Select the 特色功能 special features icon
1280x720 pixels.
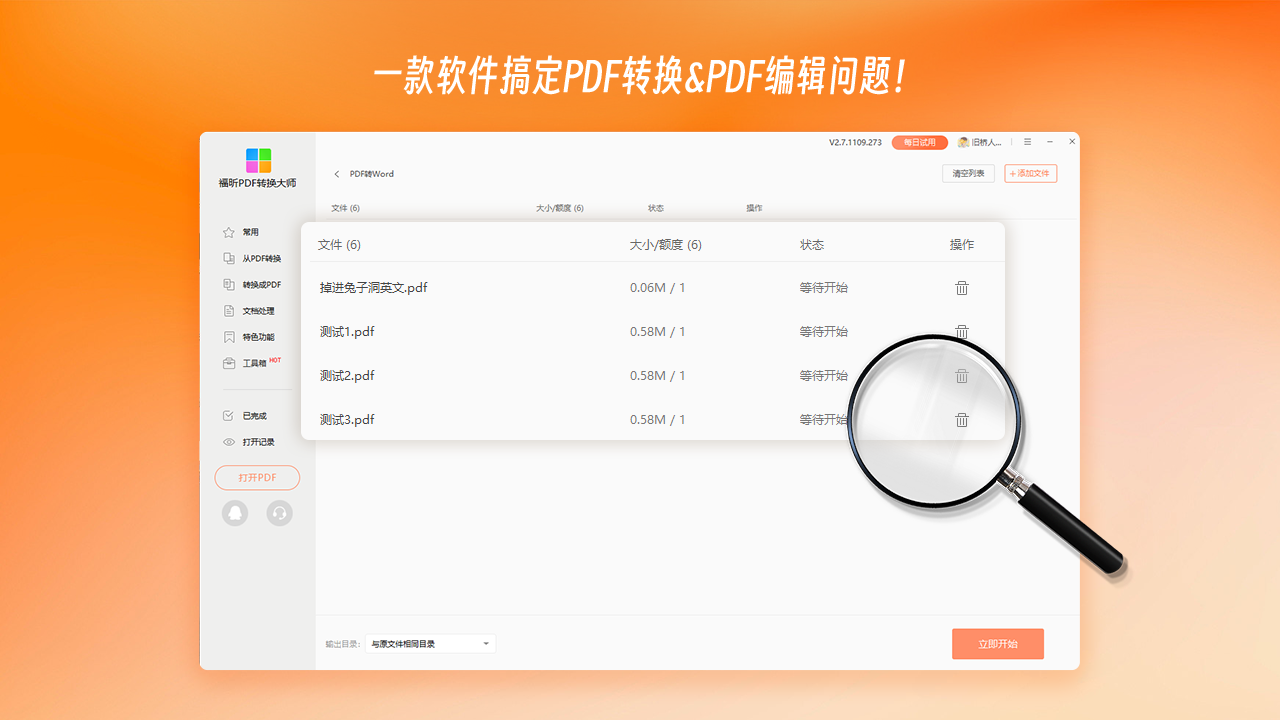(x=260, y=336)
